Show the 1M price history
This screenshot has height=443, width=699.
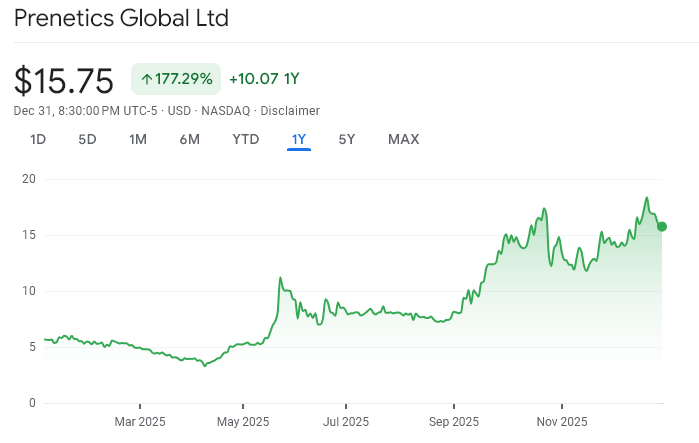point(138,139)
